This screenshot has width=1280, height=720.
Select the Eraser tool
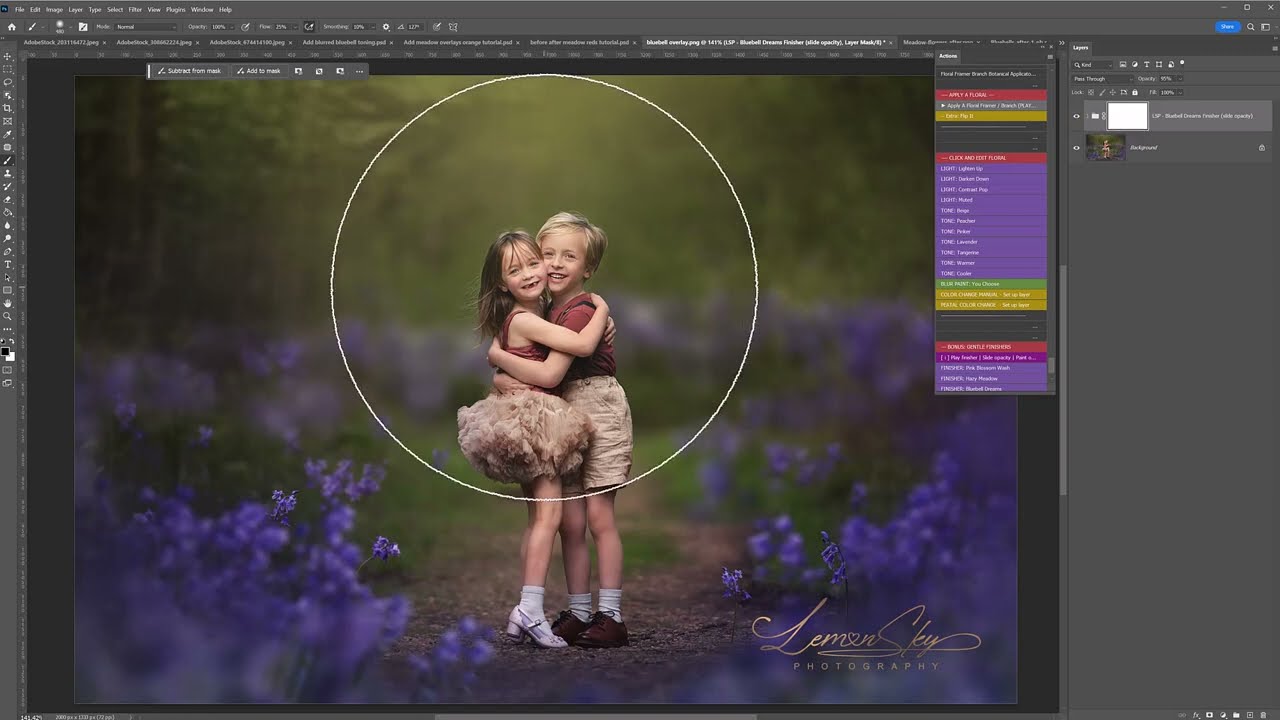click(8, 199)
